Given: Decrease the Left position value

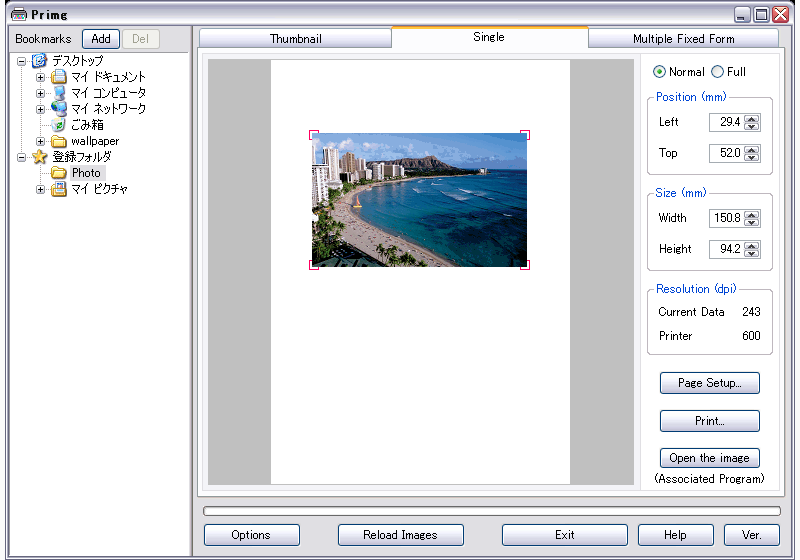Looking at the screenshot, I should [752, 126].
